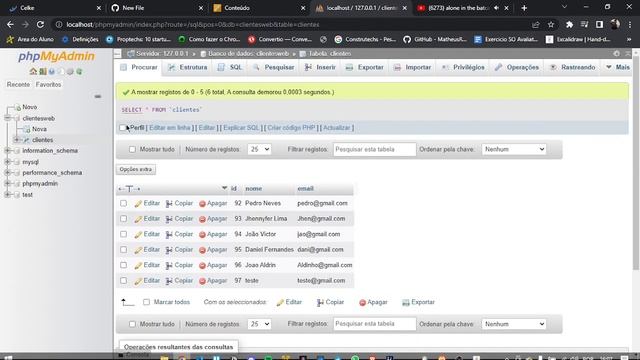Click the Exportar icon for selected rows
The image size is (640, 360).
pyautogui.click(x=405, y=302)
